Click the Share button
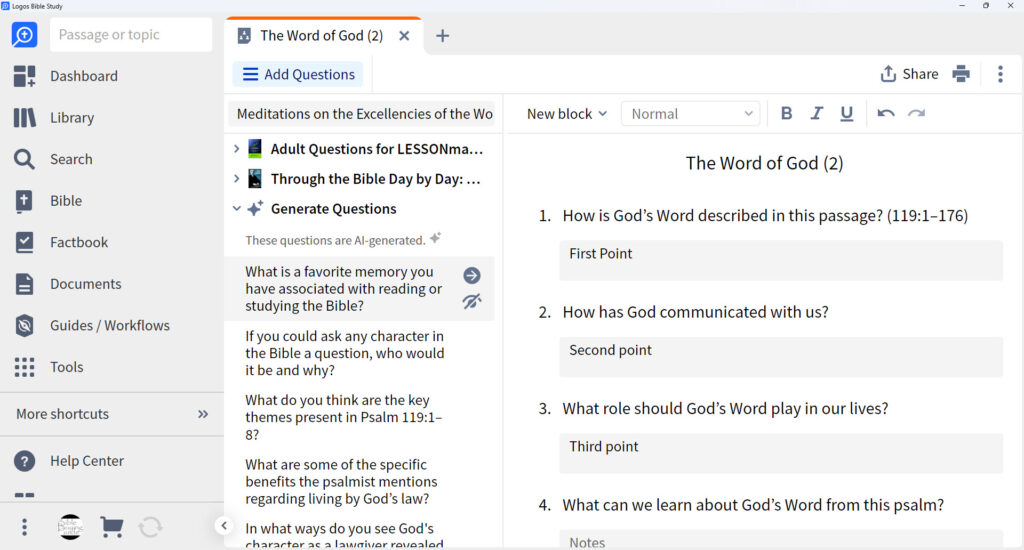The height and width of the screenshot is (550, 1024). 909,74
